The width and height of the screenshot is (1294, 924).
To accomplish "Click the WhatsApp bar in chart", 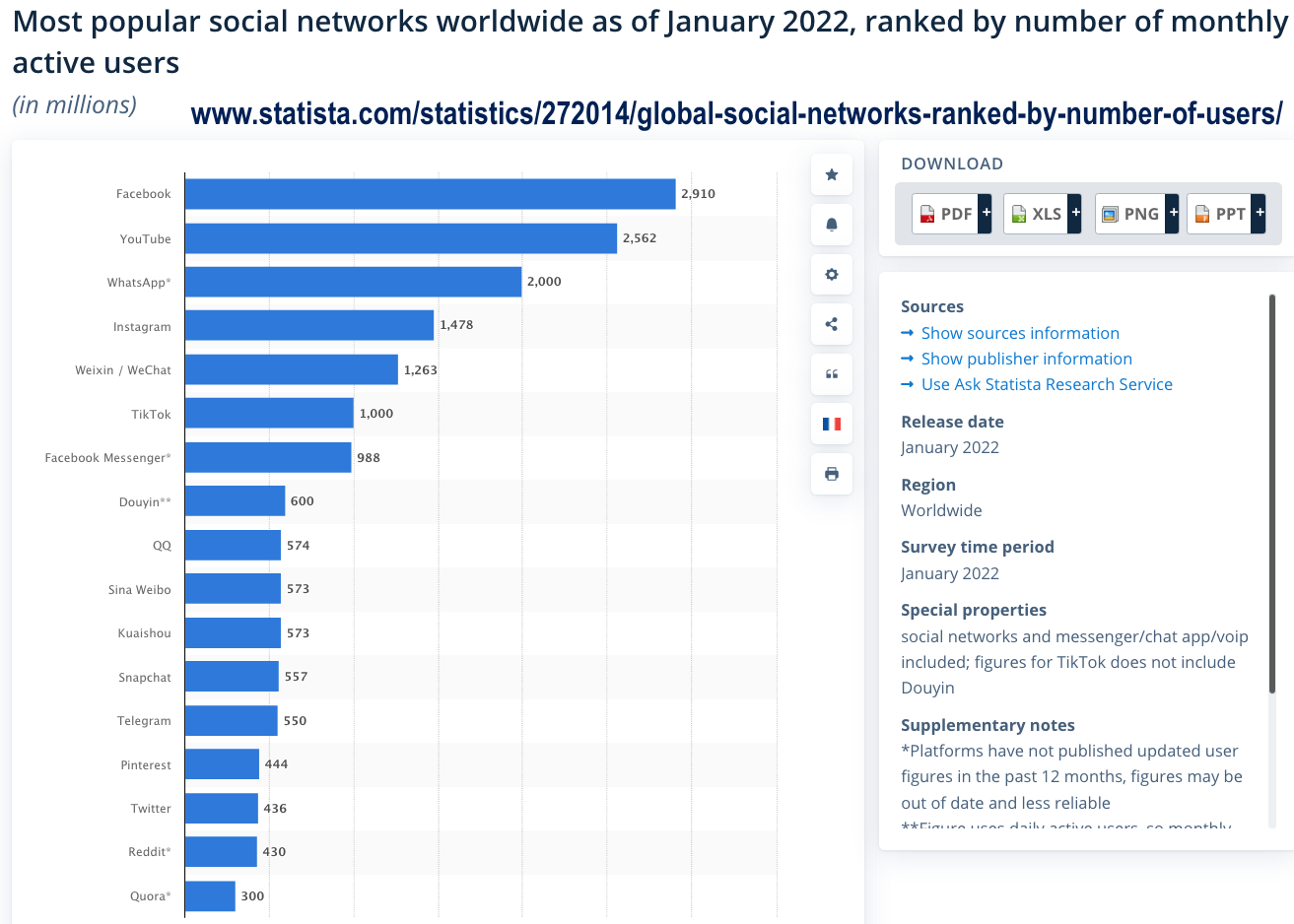I will click(x=354, y=282).
